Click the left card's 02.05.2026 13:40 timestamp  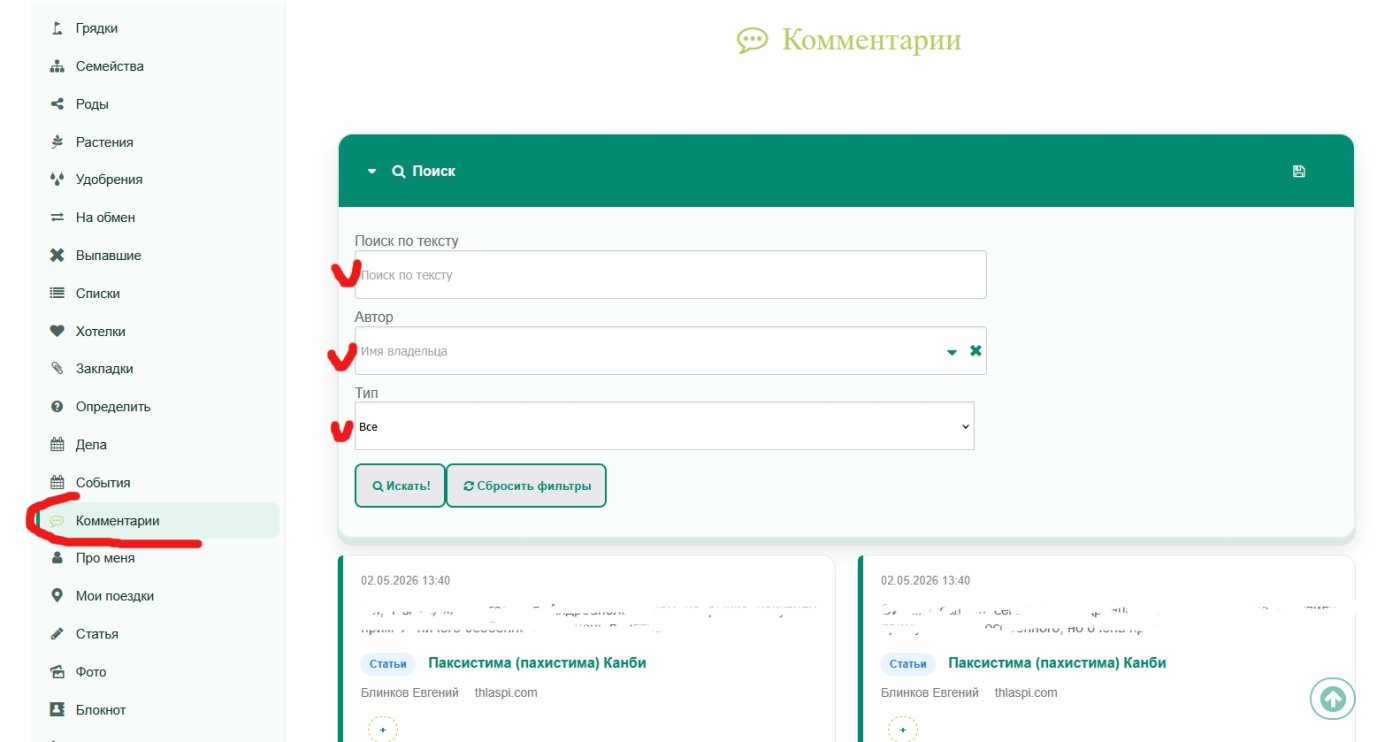[406, 581]
